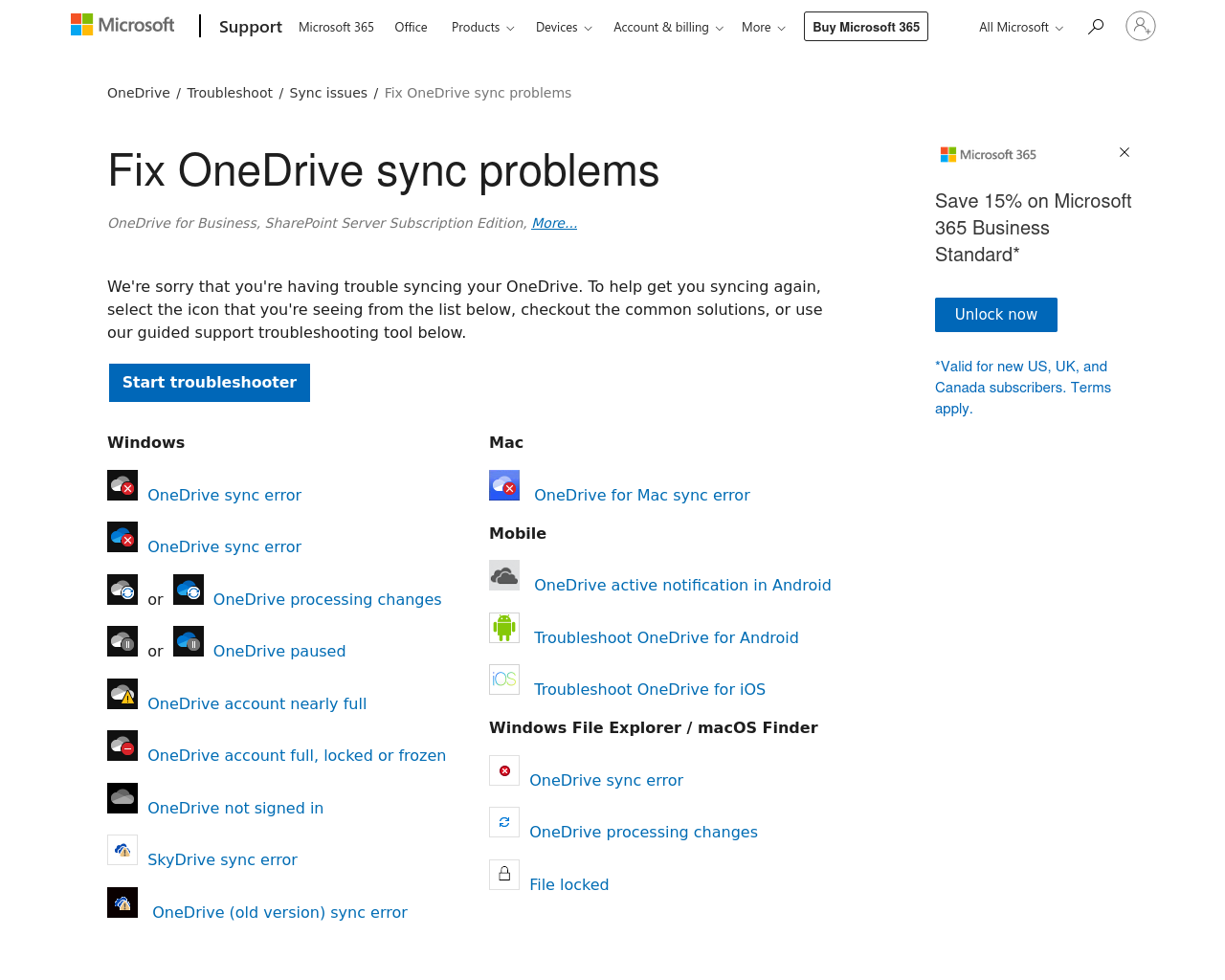Expand Account & billing dropdown
The width and height of the screenshot is (1225, 980).
coord(668,27)
